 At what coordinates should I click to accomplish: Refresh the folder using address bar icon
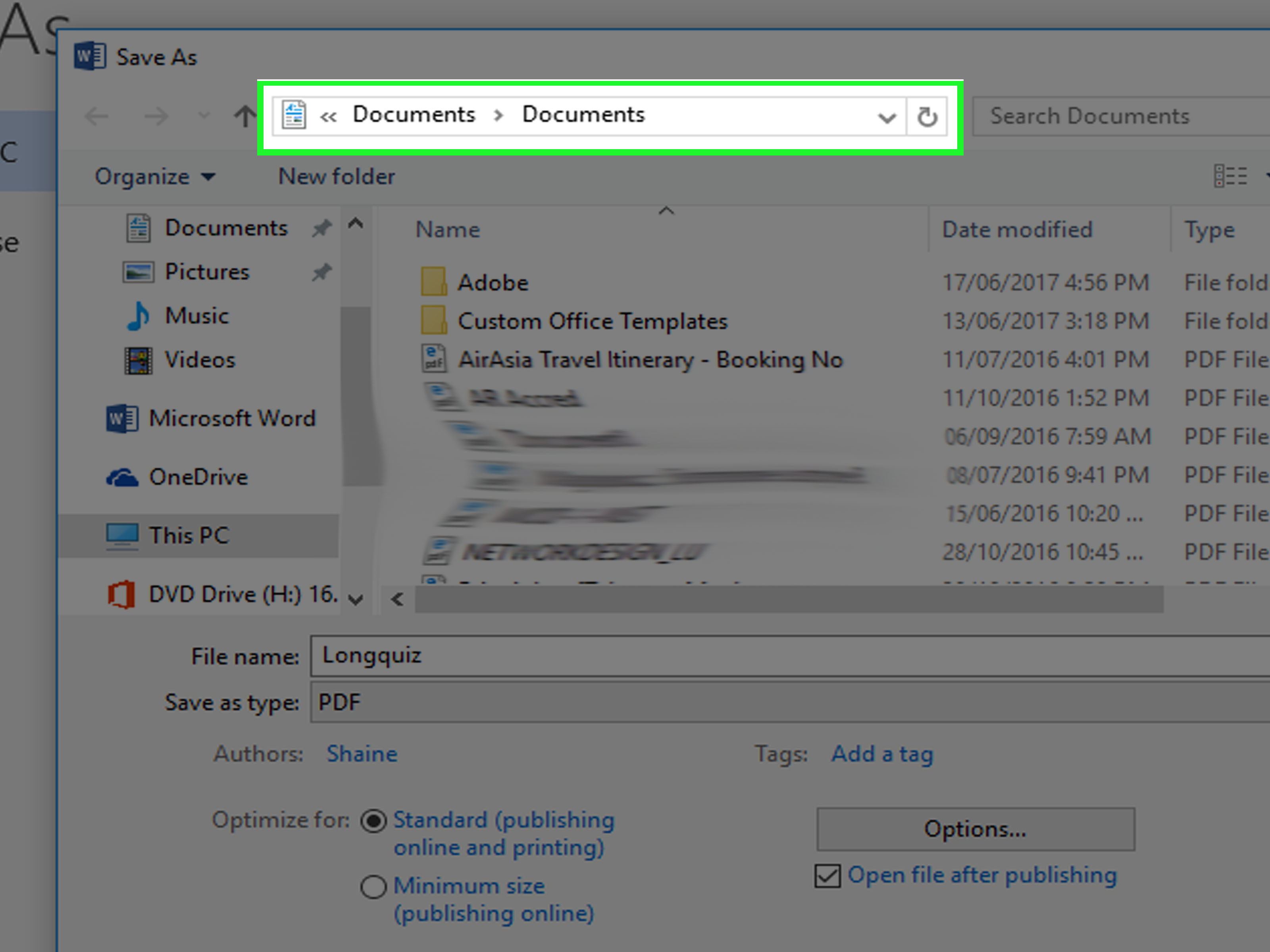pyautogui.click(x=927, y=117)
